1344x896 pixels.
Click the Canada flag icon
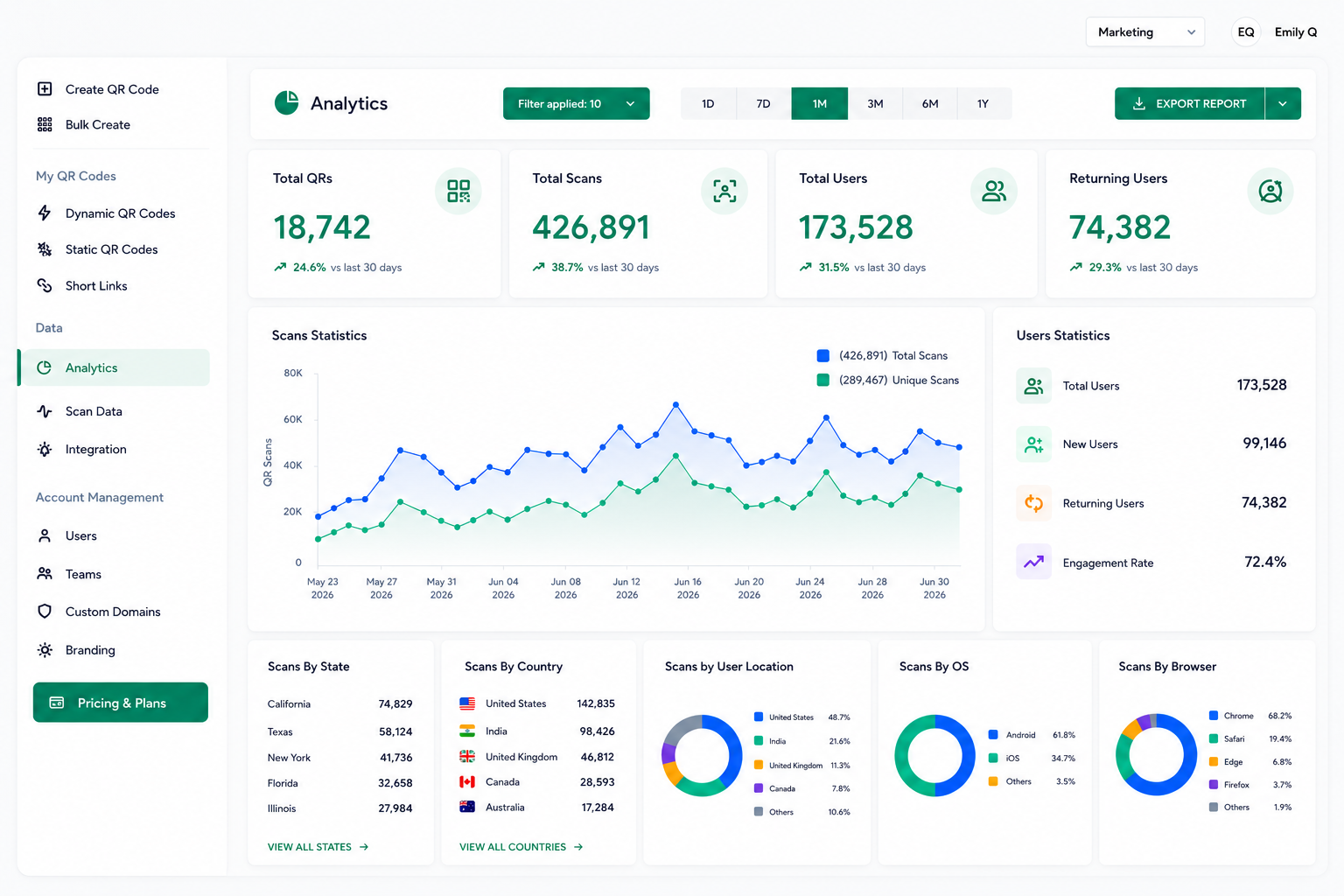pos(467,782)
